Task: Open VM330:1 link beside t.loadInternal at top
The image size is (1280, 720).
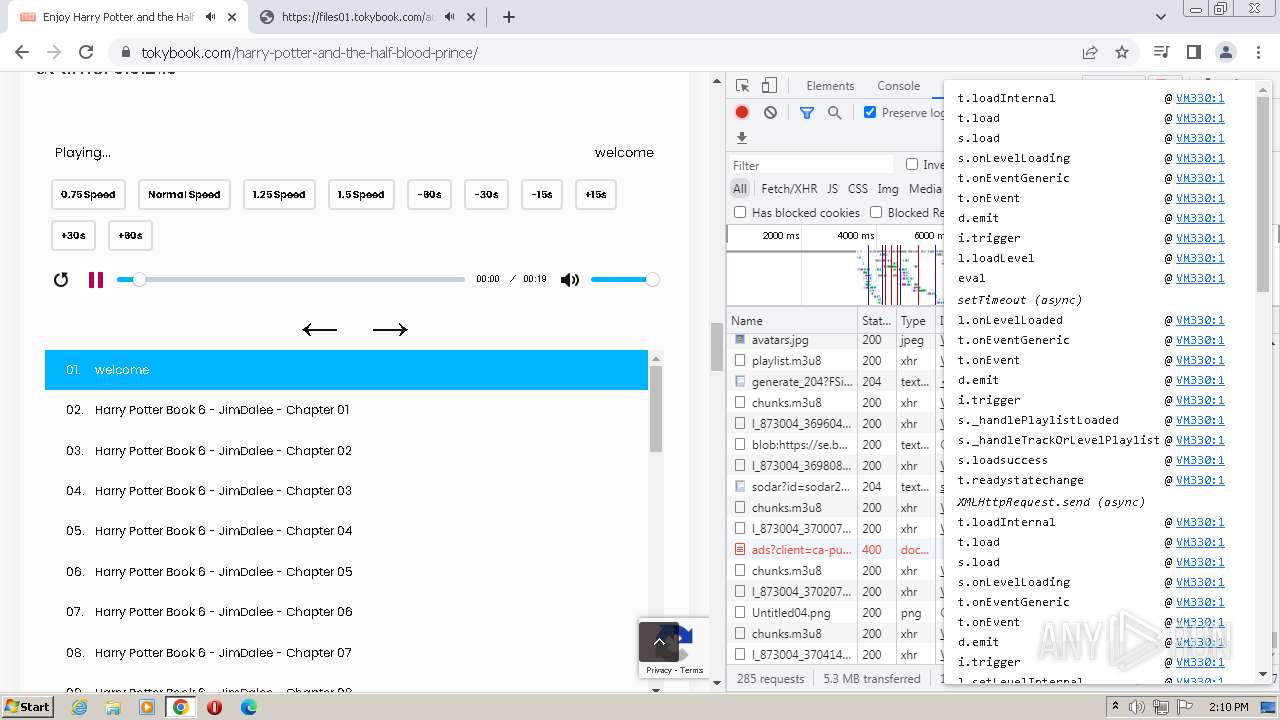Action: coord(1200,98)
